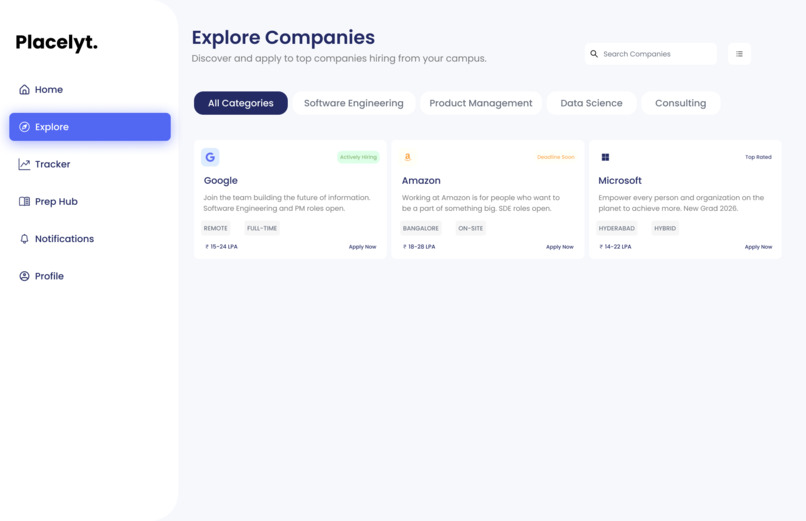The image size is (806, 521).
Task: Click the Profile user icon
Action: pos(24,276)
